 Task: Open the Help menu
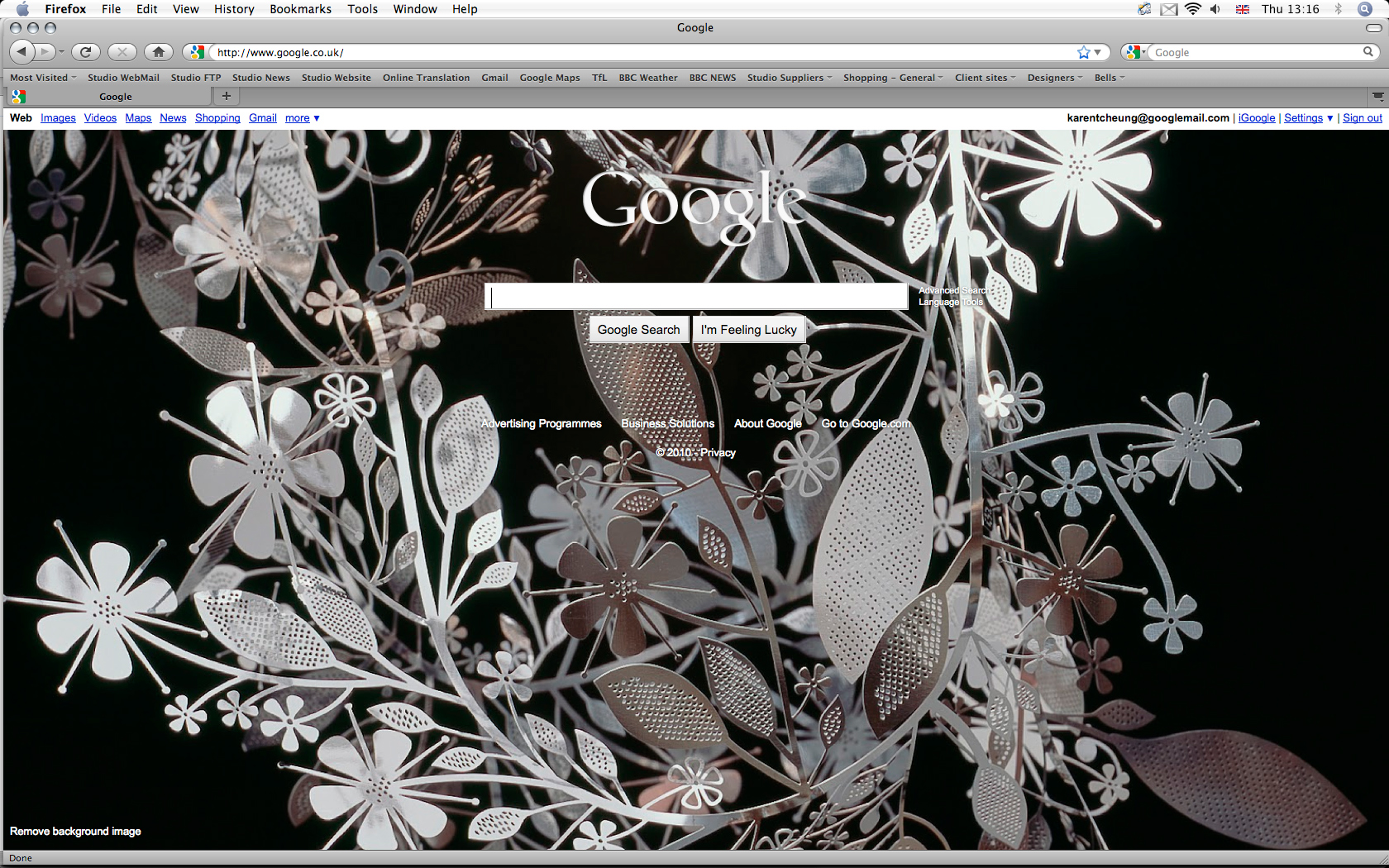coord(465,9)
